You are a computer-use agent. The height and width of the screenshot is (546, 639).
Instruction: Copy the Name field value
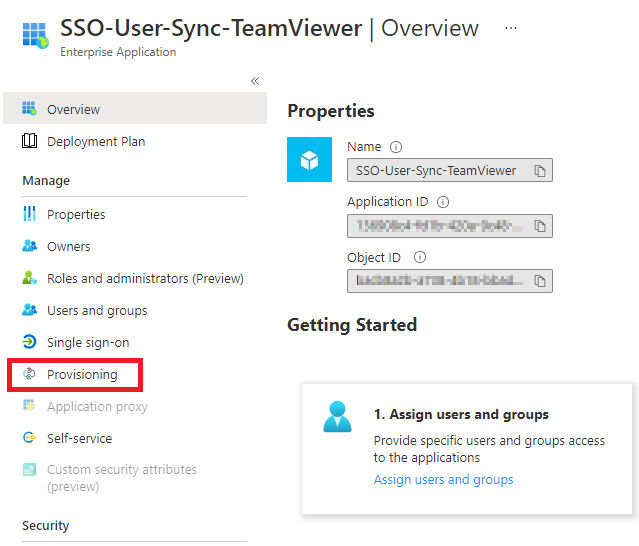(x=540, y=171)
